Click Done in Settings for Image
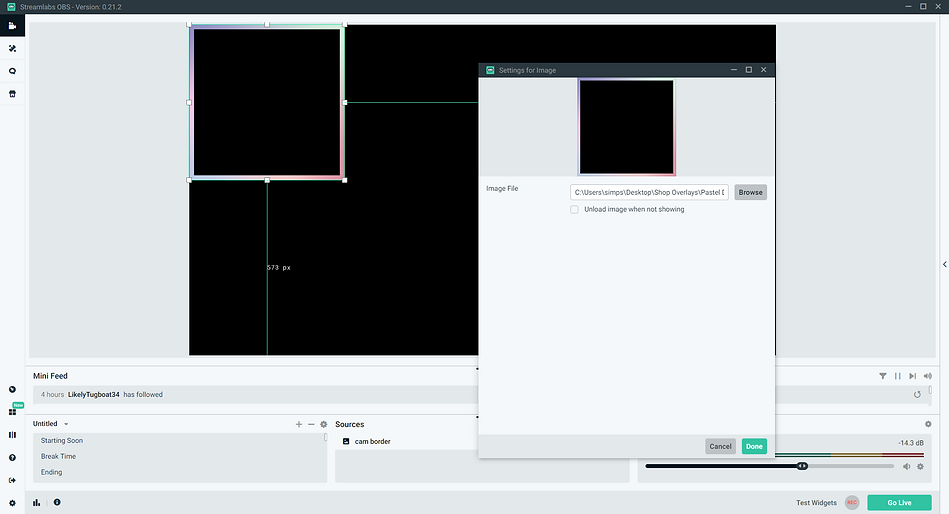 754,446
